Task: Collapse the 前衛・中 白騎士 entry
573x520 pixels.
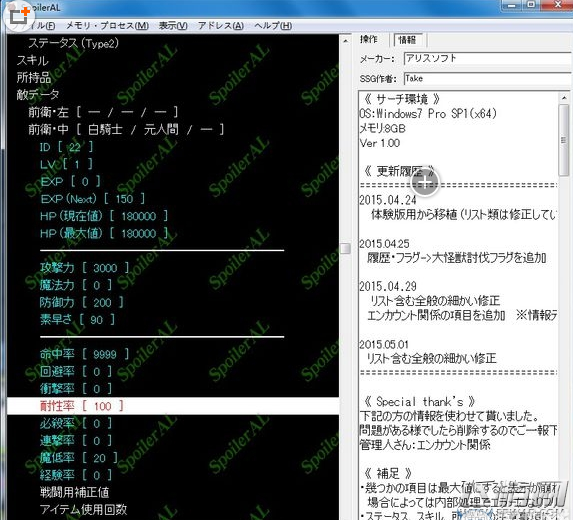Action: click(x=126, y=129)
